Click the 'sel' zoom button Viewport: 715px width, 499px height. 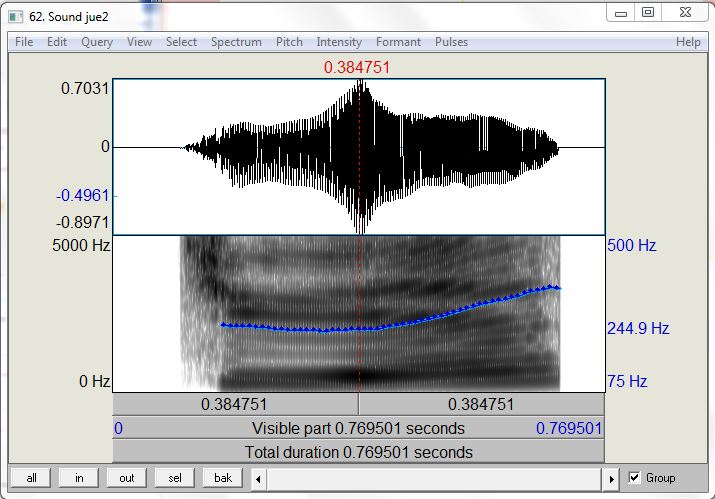pos(175,478)
